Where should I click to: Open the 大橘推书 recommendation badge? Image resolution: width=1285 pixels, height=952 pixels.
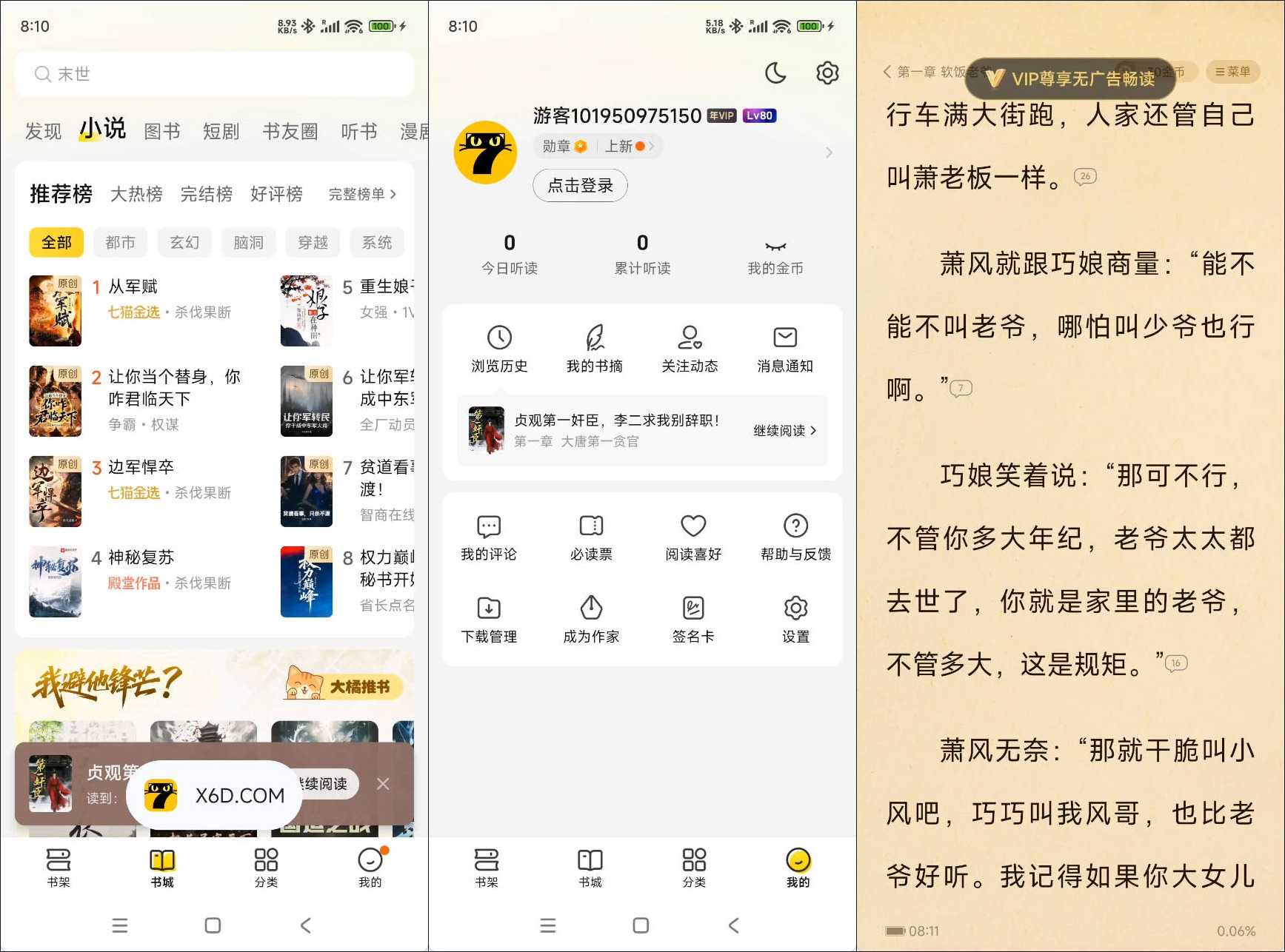pyautogui.click(x=344, y=684)
